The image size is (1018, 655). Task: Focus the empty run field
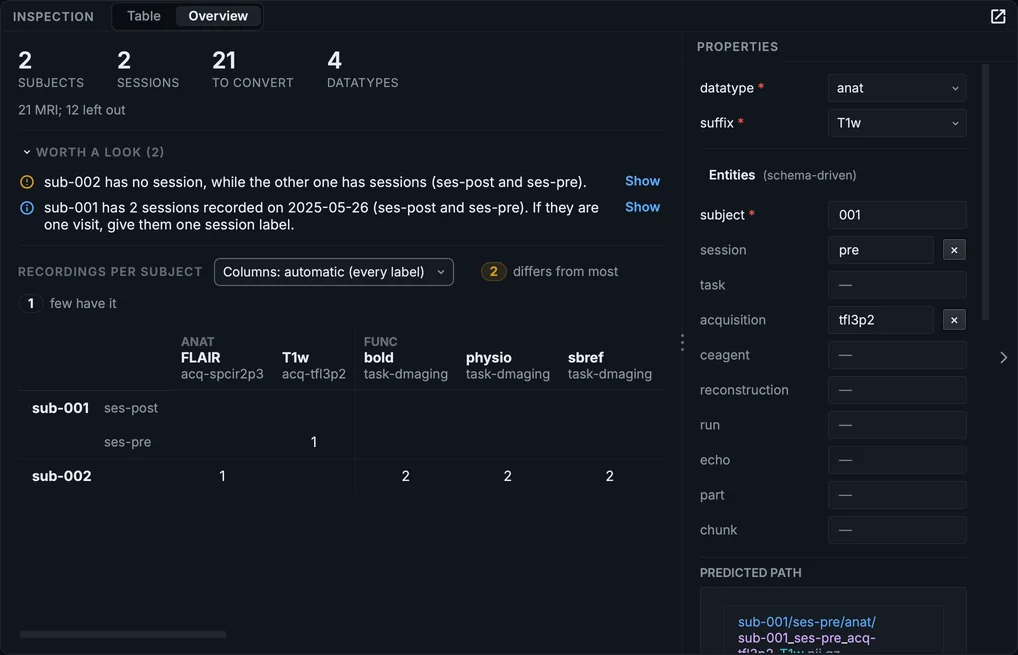click(x=897, y=425)
